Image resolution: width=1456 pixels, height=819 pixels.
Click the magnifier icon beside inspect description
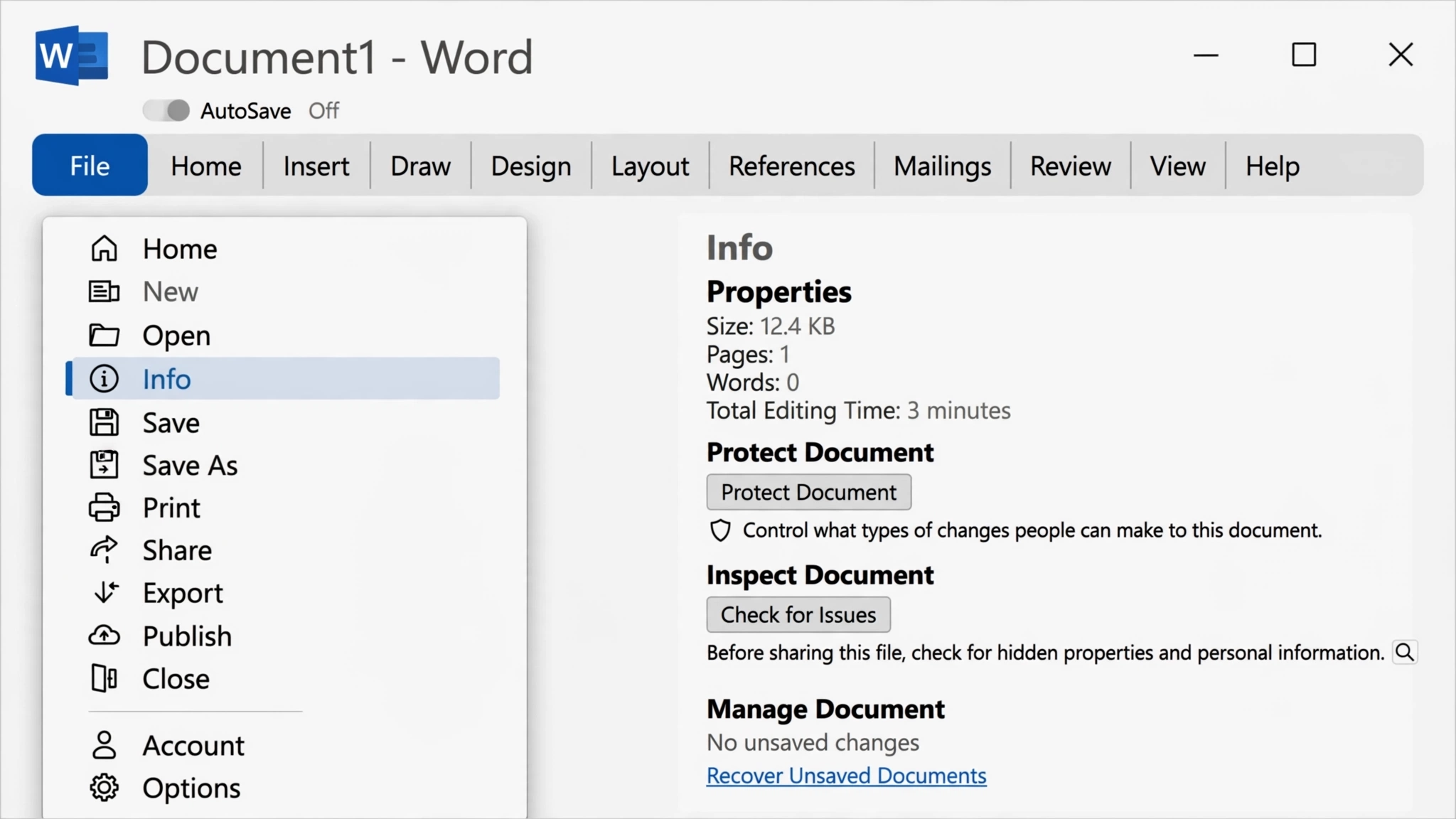pyautogui.click(x=1405, y=652)
